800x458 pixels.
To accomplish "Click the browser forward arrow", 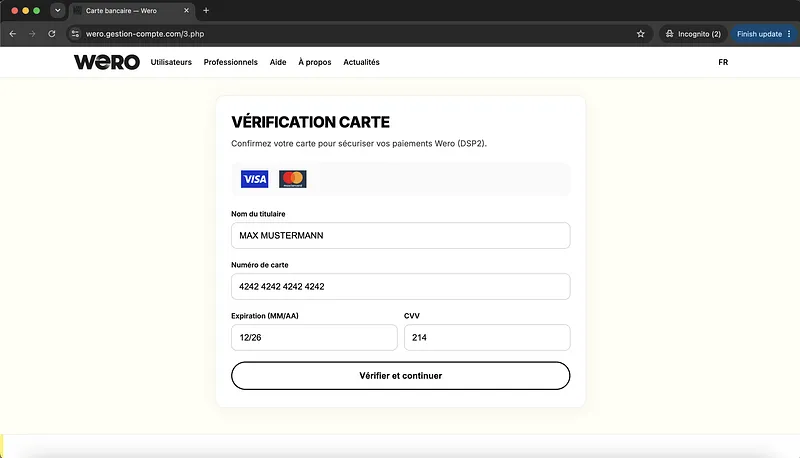I will pyautogui.click(x=32, y=34).
